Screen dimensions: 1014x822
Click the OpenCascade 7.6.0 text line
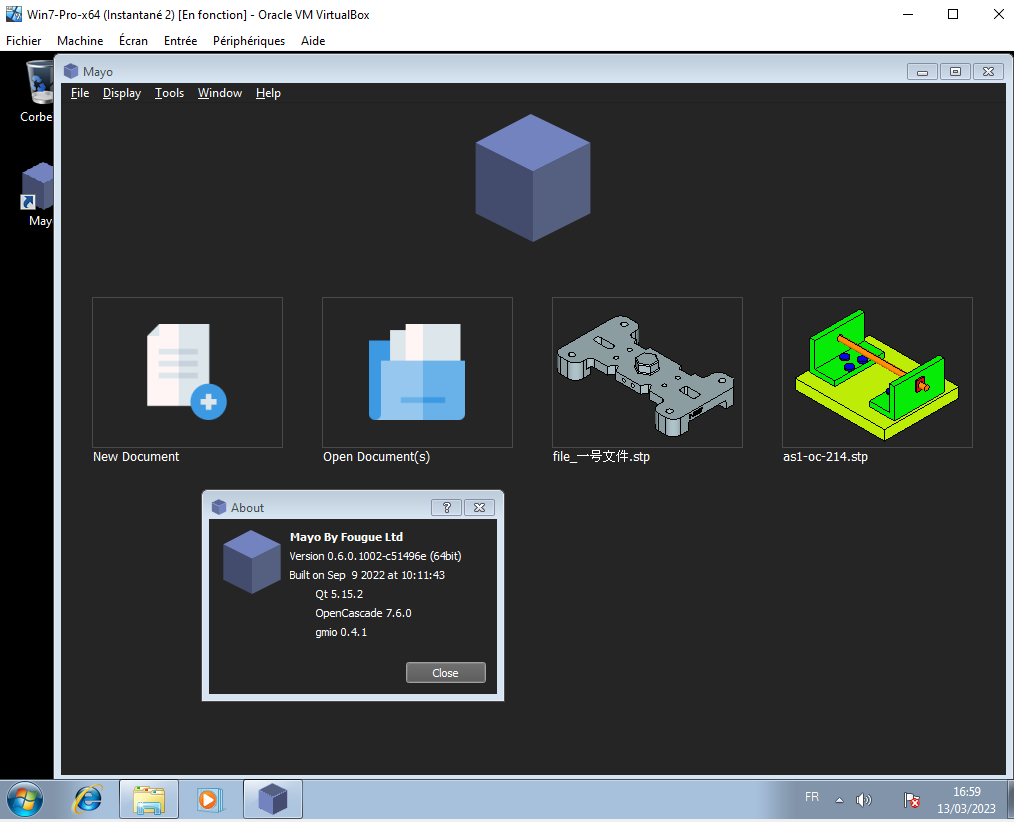363,612
